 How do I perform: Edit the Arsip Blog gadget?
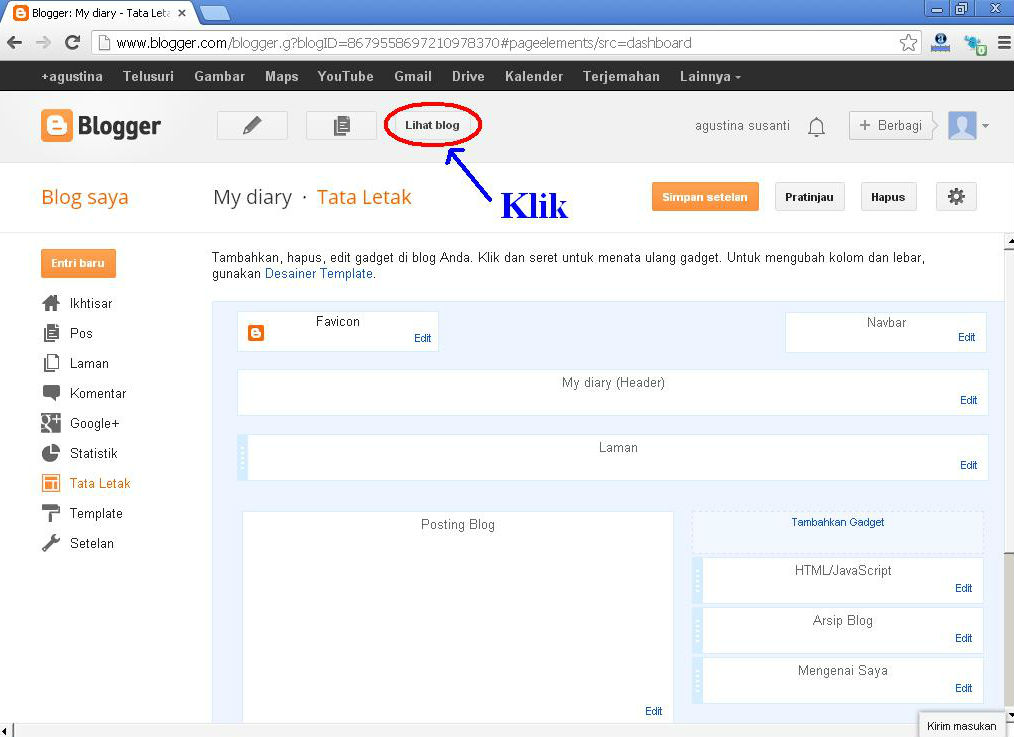964,638
